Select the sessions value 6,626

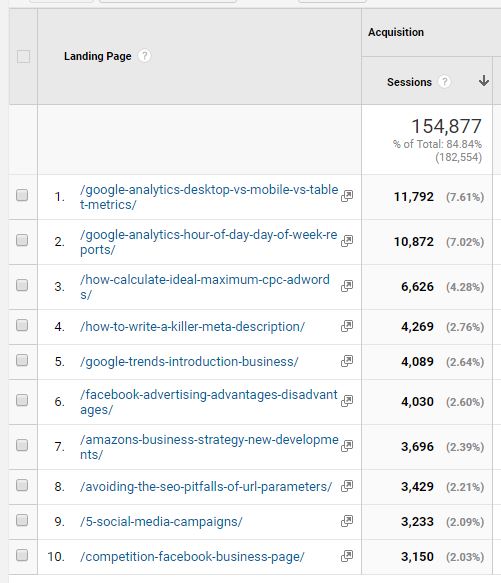(x=417, y=287)
